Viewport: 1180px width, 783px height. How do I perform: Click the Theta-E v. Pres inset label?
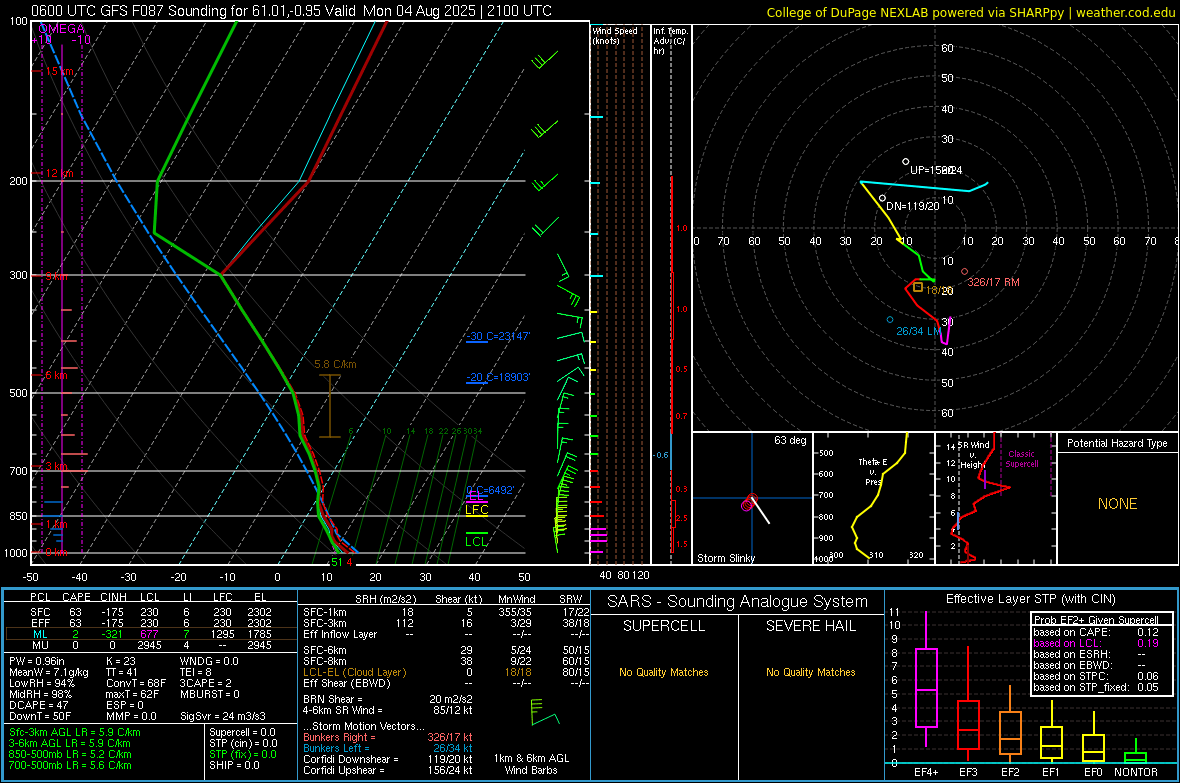click(872, 471)
